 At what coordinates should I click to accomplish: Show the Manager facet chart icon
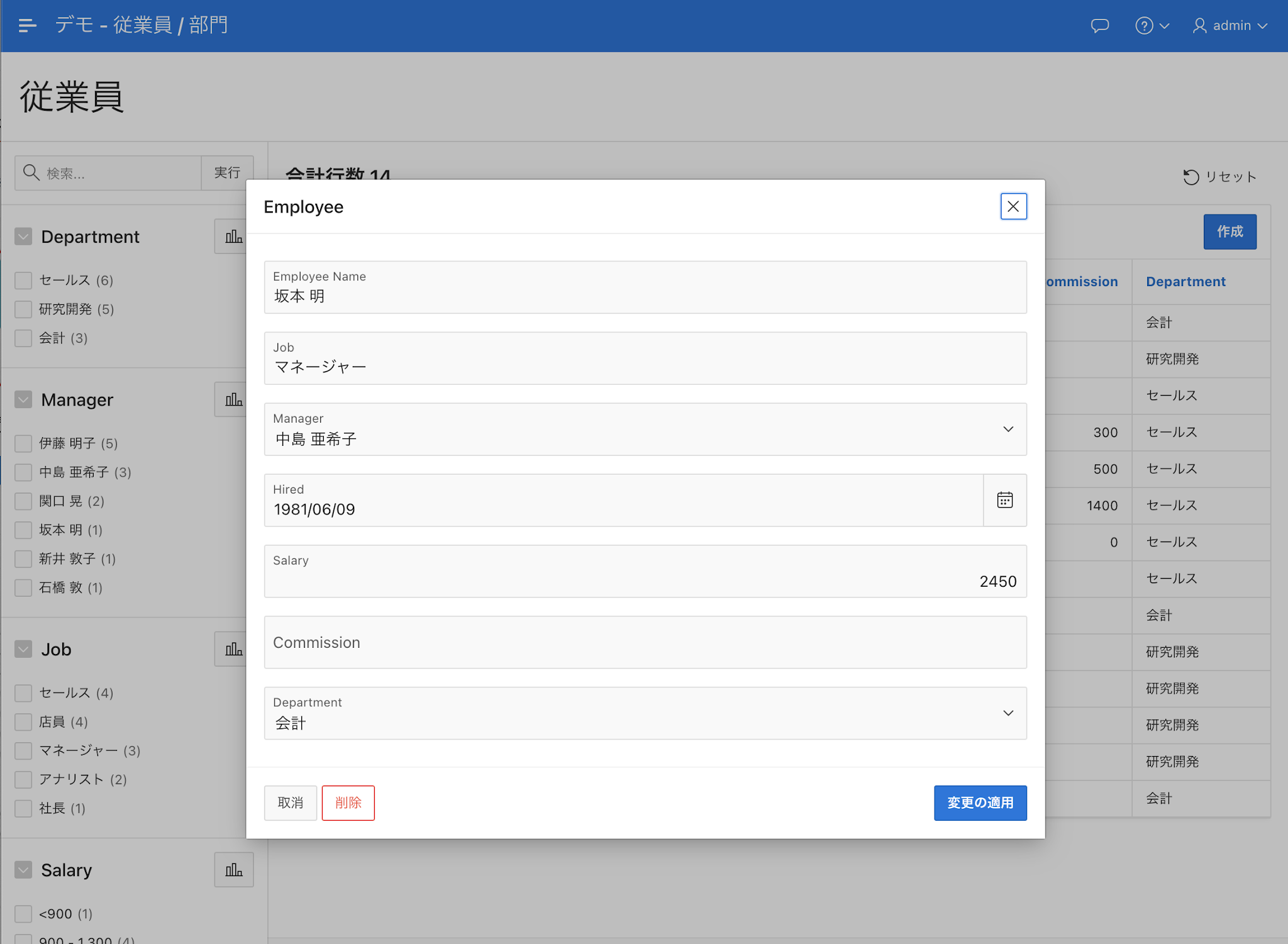(x=233, y=399)
